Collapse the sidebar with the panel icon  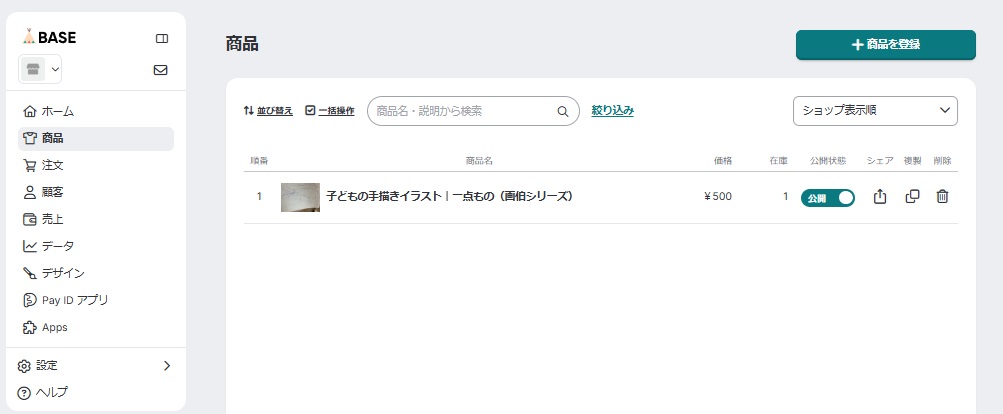[x=162, y=38]
